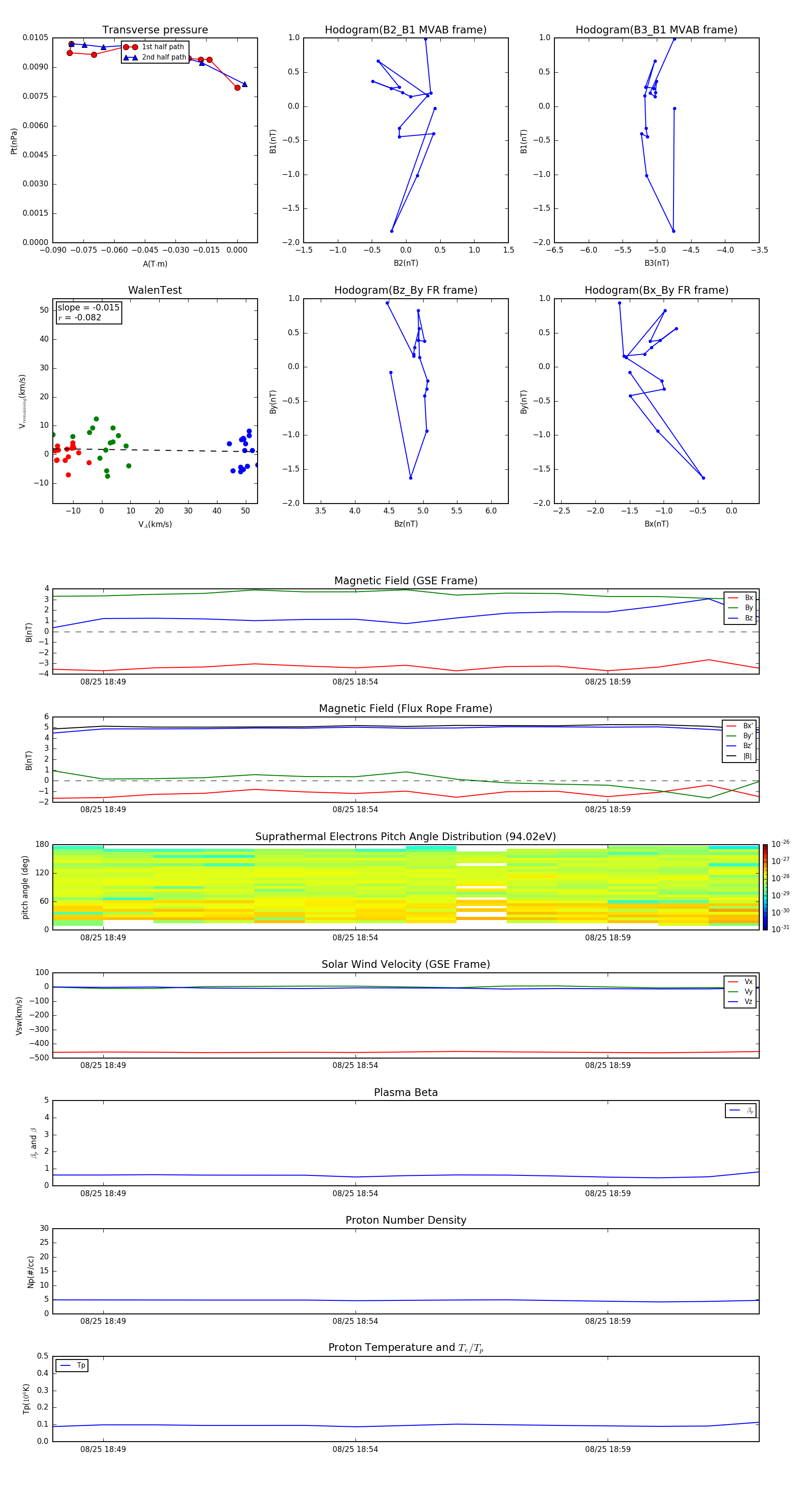Click the "Tp(10^6K)" y-axis label
This screenshot has width=812, height=1489.
[26, 1399]
